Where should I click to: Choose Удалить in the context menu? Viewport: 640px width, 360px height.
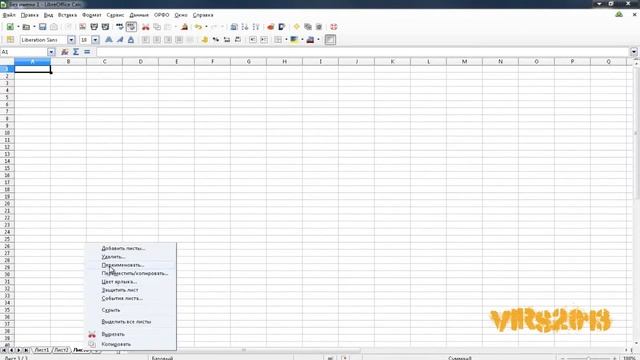click(131, 257)
